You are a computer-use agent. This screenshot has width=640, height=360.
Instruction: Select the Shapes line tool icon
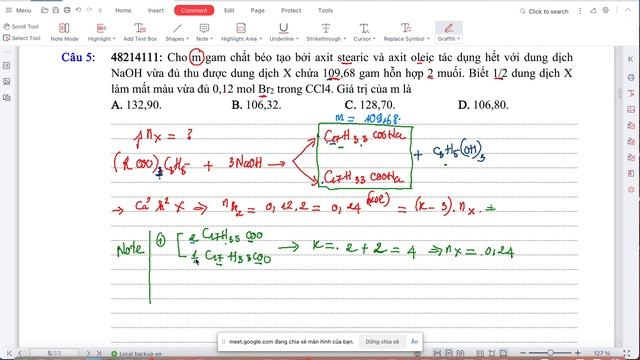pos(177,28)
